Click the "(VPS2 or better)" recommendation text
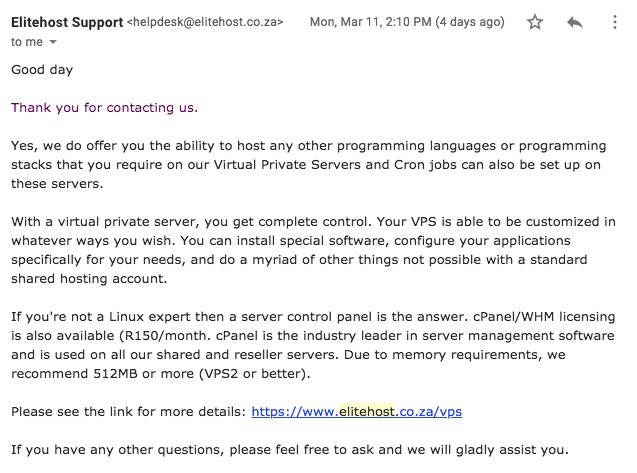 point(255,373)
